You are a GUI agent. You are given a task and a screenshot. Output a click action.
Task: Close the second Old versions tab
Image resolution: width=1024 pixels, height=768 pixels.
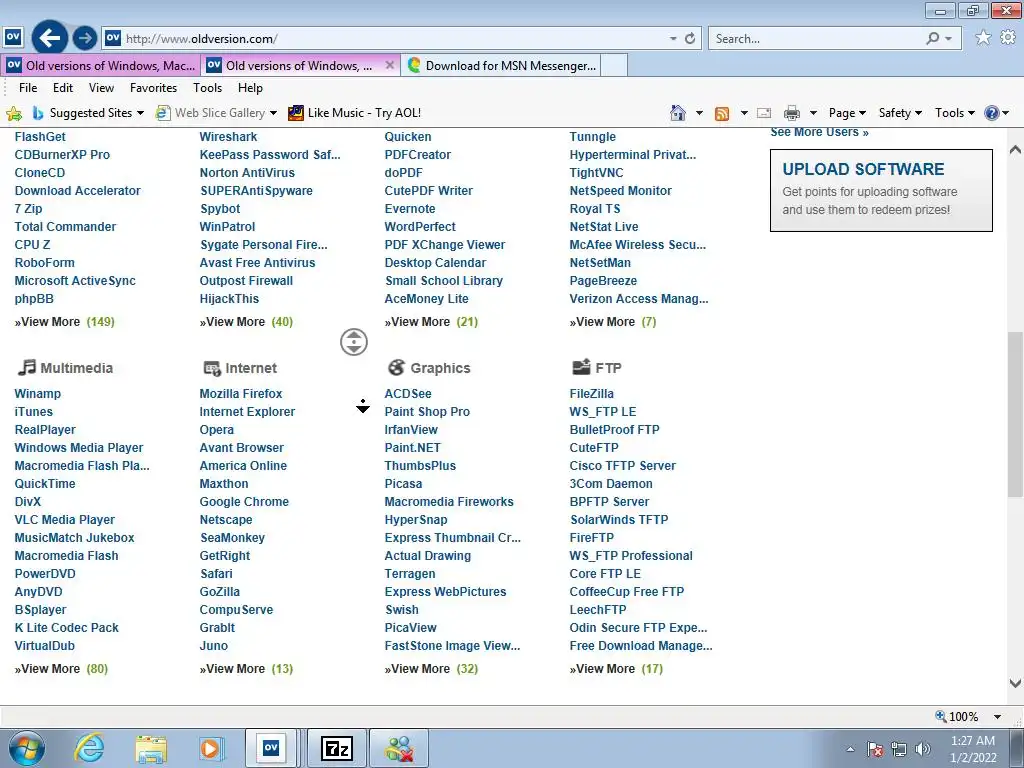(x=389, y=65)
